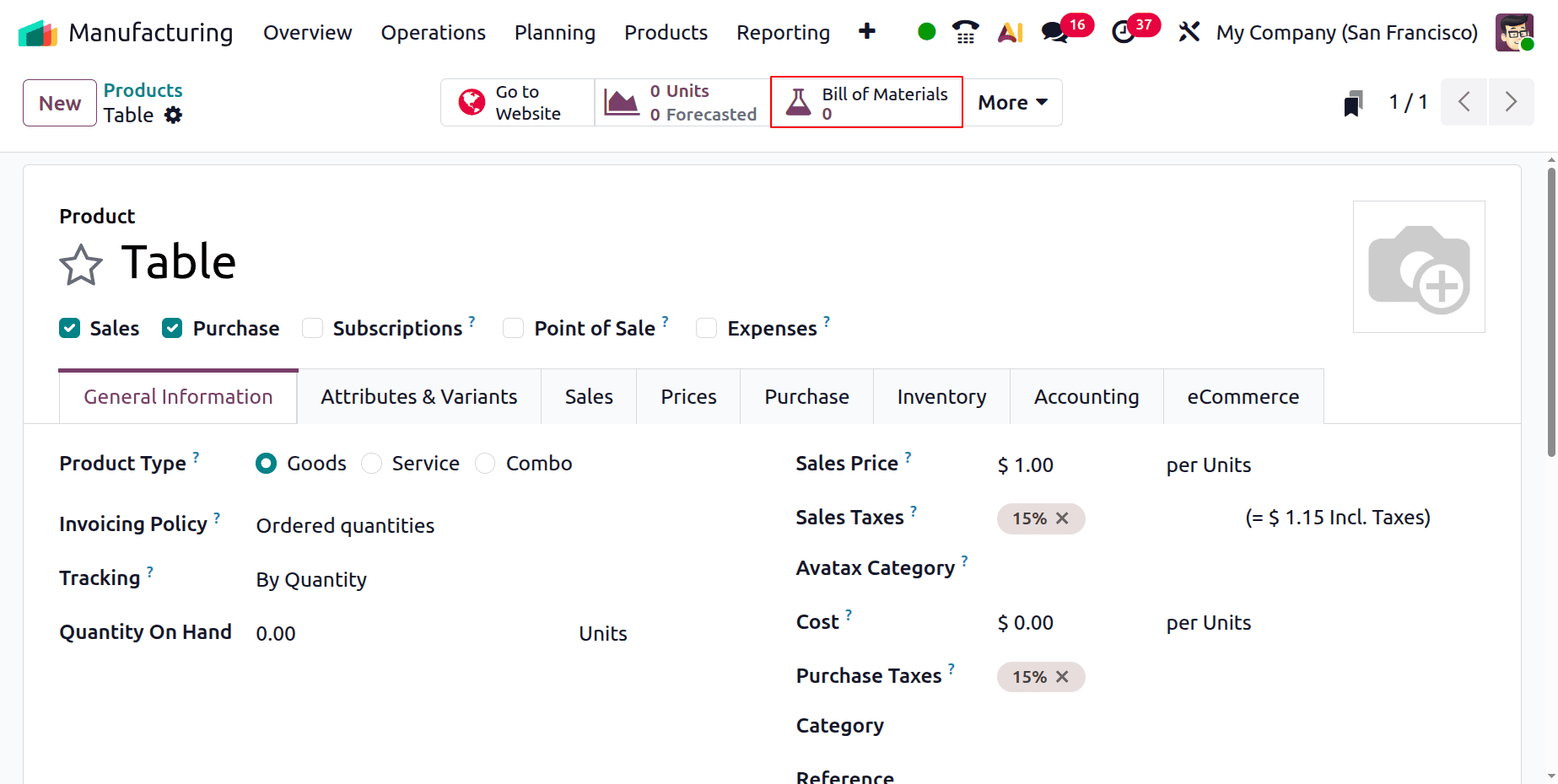Screen dimensions: 1558x784
Task: Switch to Attributes & Variants tab
Action: [419, 396]
